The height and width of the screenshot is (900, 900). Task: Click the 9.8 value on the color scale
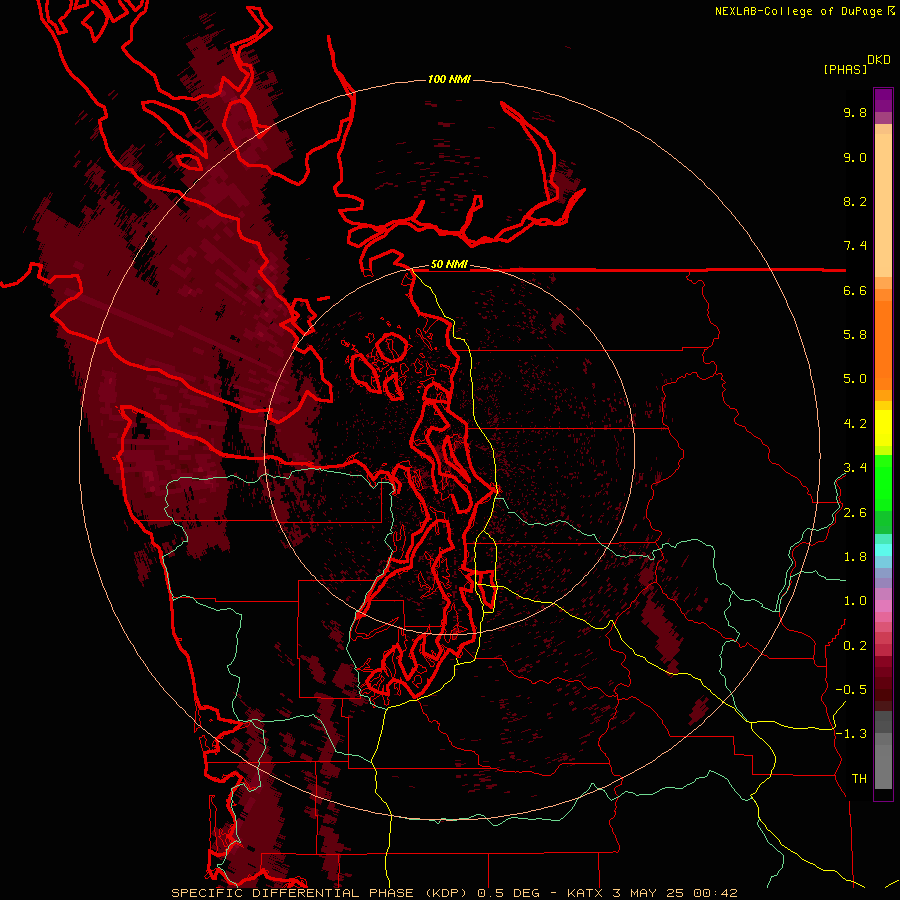tap(855, 112)
